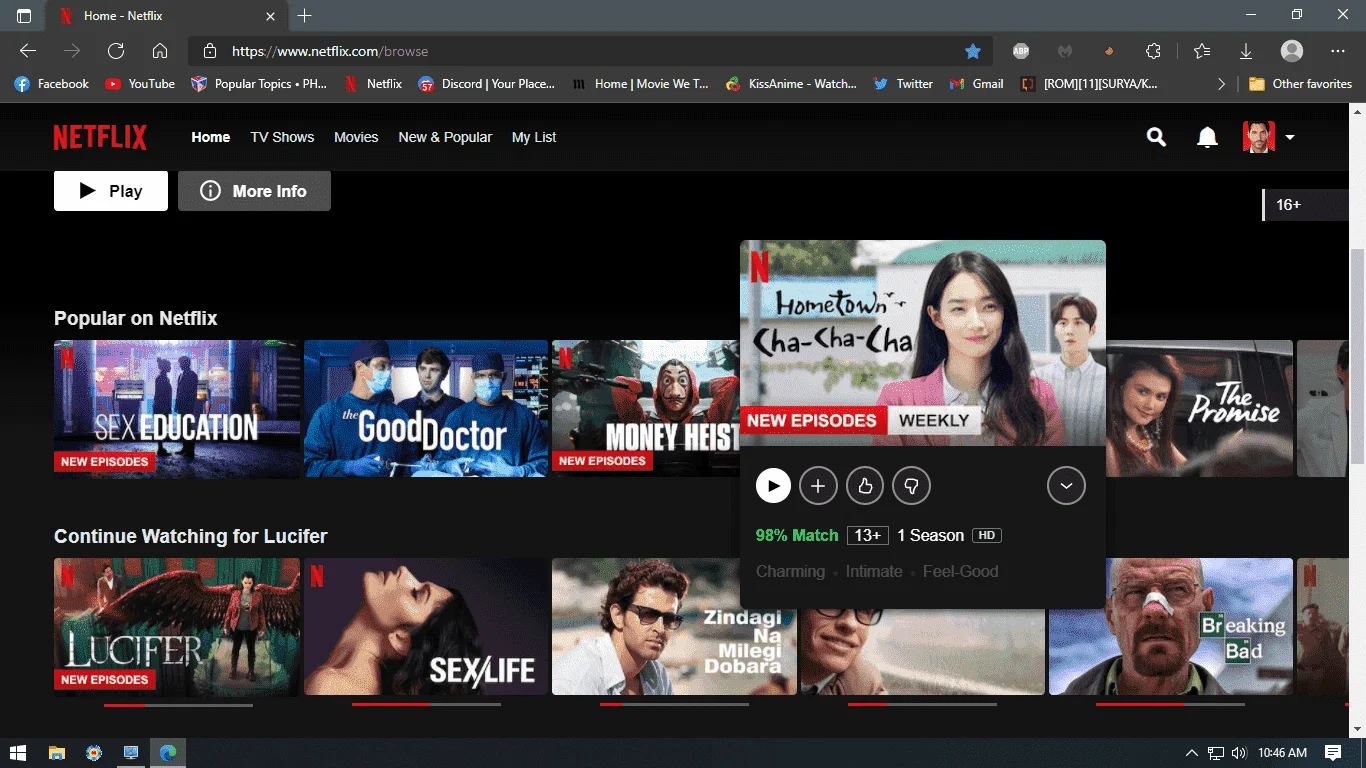Open the Movies section

[356, 137]
